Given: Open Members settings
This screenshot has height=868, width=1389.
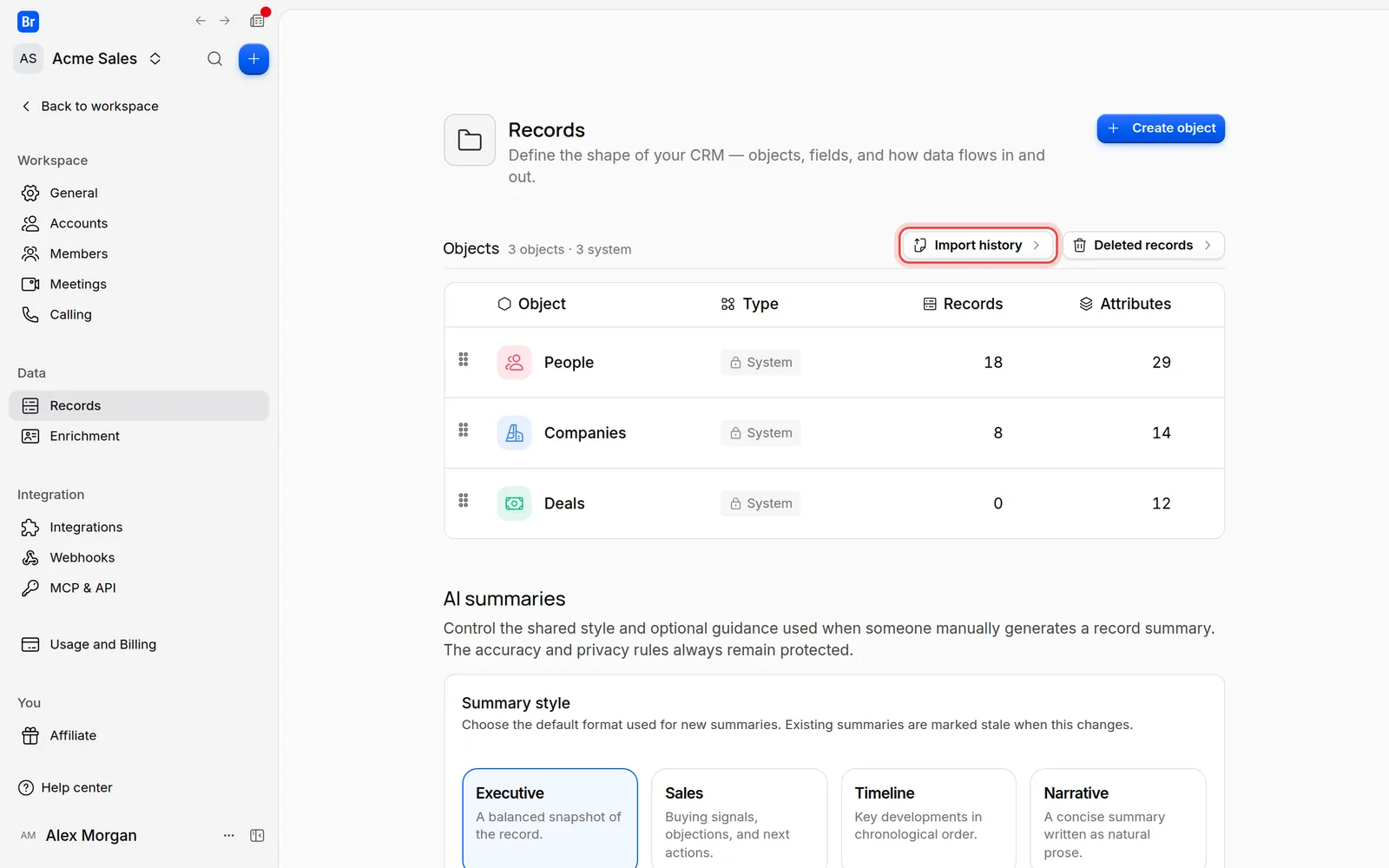Looking at the screenshot, I should [x=139, y=253].
